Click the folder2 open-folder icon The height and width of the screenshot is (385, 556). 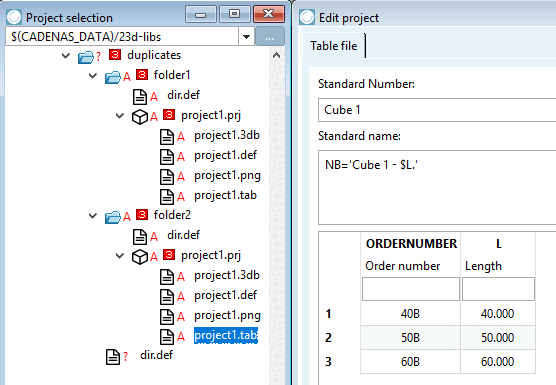coord(113,217)
